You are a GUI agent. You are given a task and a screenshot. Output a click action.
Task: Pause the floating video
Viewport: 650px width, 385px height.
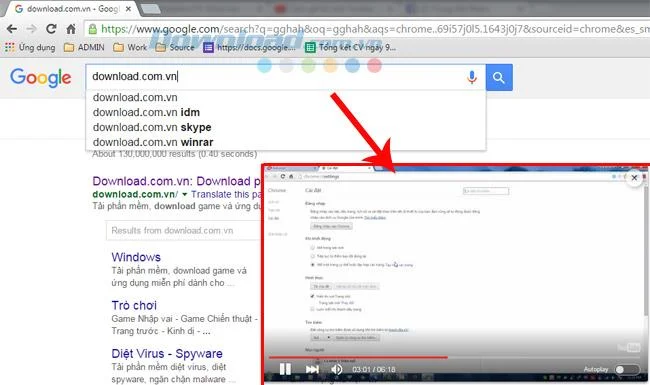coord(285,369)
